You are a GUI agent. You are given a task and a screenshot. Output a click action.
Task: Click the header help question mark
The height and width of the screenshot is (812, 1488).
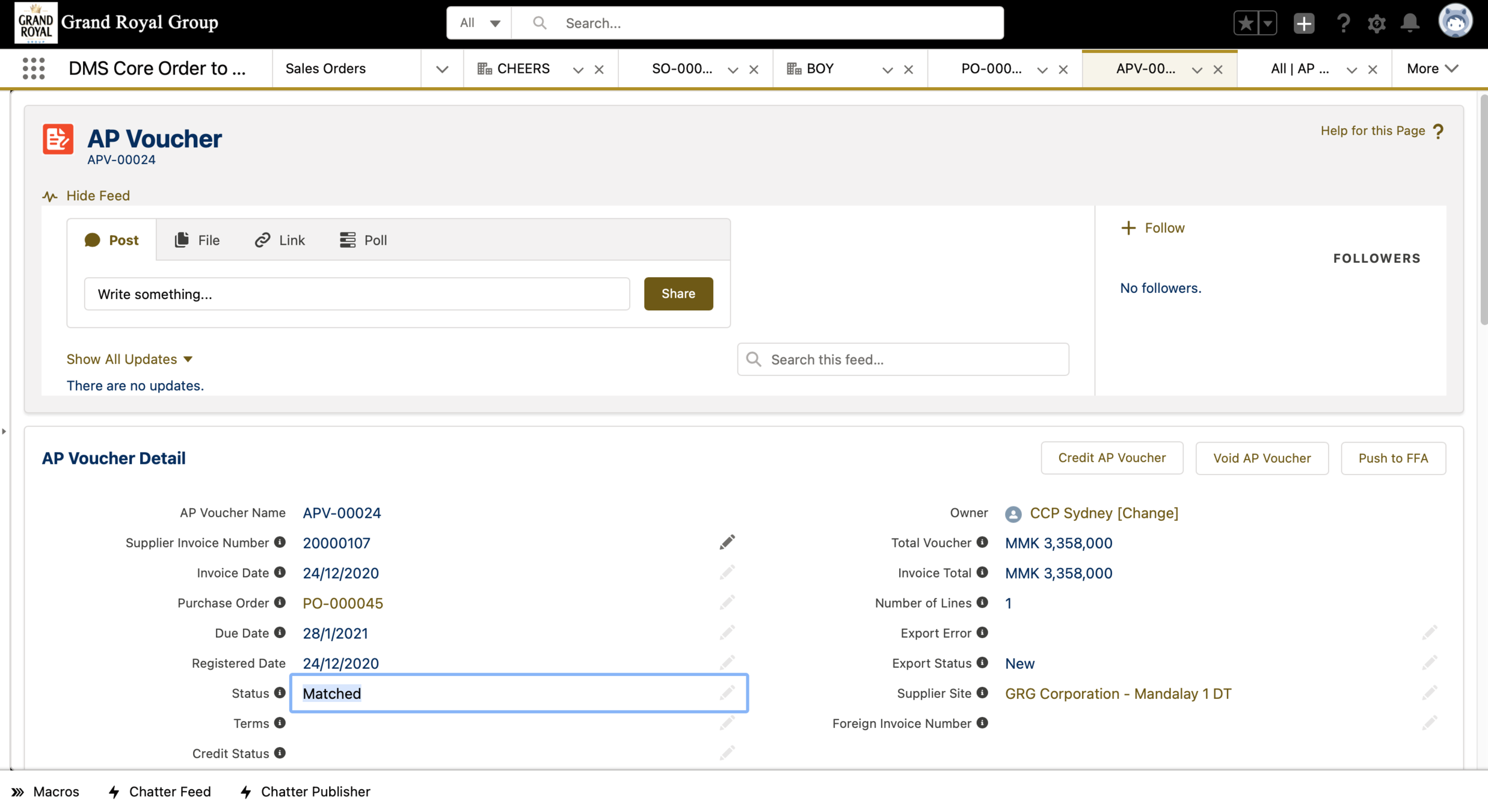tap(1342, 23)
